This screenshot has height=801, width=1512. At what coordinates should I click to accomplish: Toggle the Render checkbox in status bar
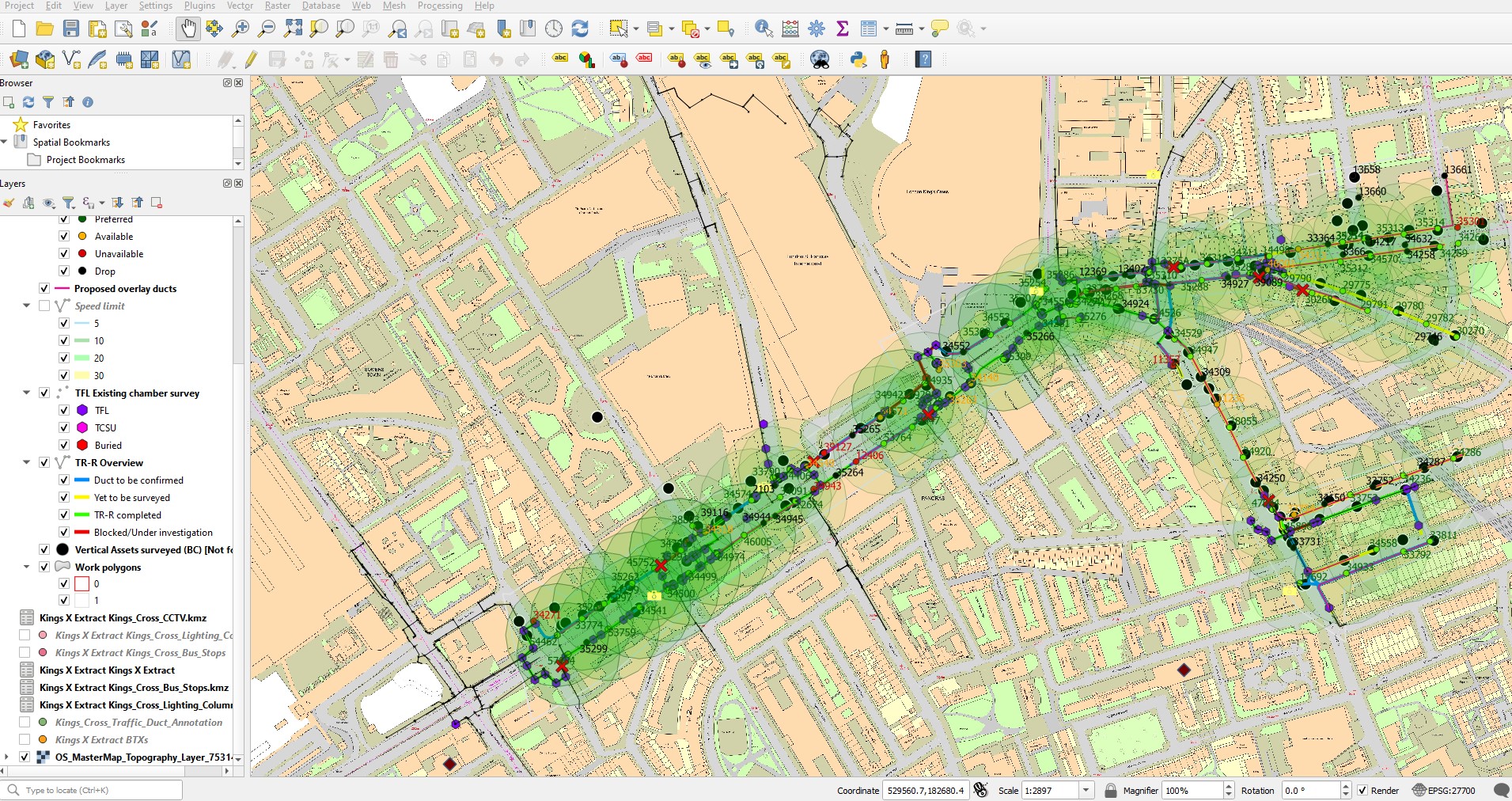[x=1362, y=790]
